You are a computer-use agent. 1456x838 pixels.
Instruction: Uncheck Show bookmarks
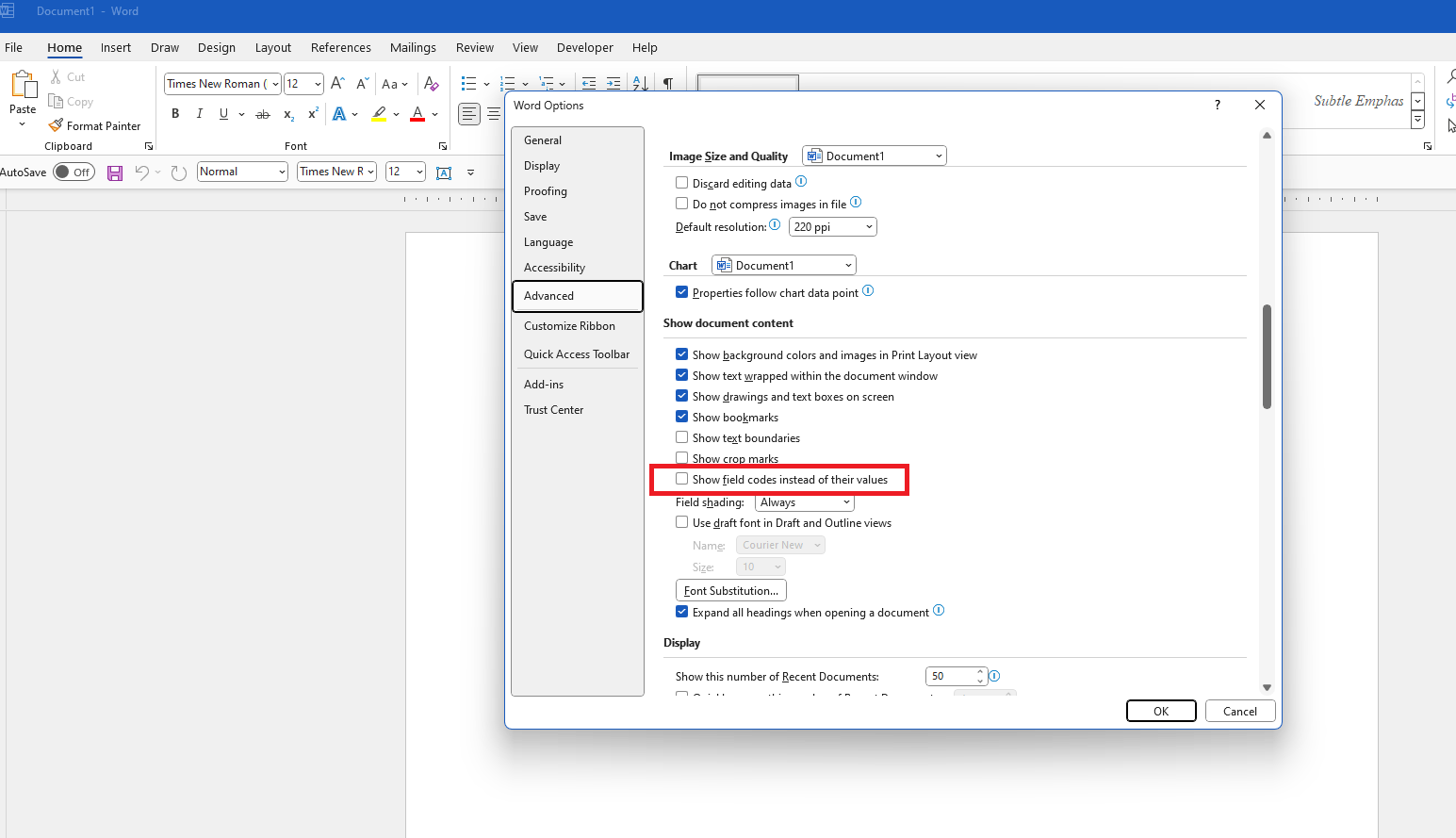click(682, 416)
